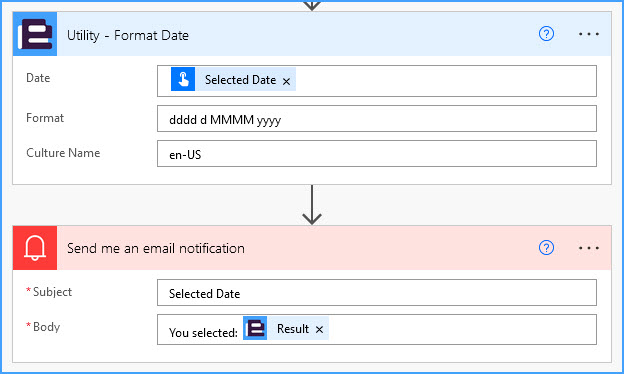624x374 pixels.
Task: Open help for Utility - Format Date
Action: pos(546,34)
